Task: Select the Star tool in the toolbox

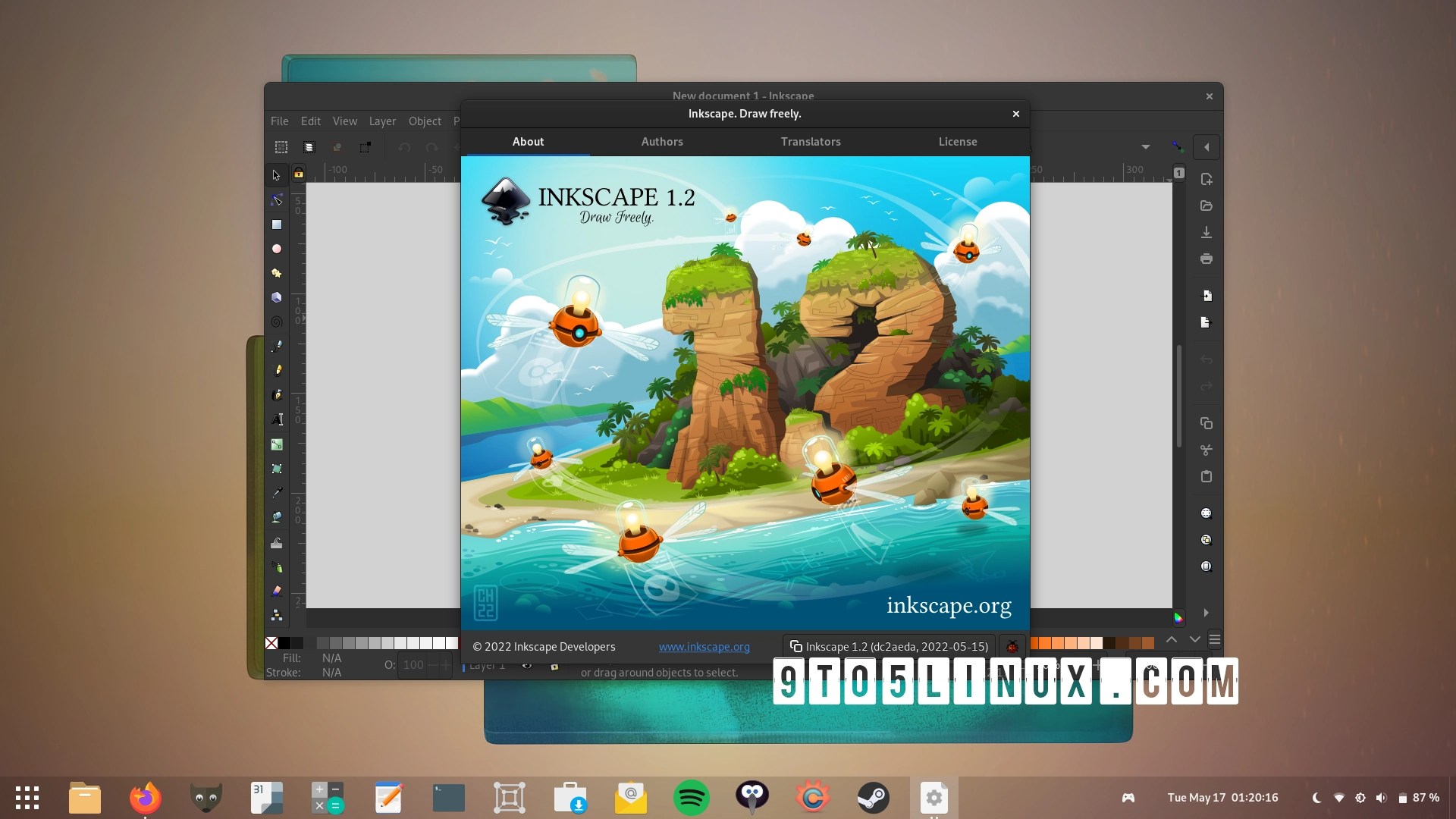Action: coord(277,273)
